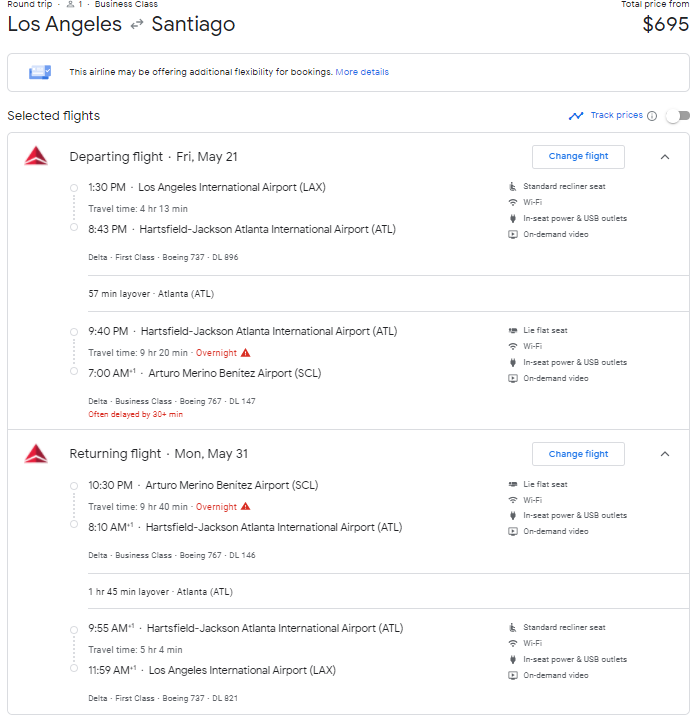Screen dimensions: 697x717
Task: Click the overnight warning icon on DL 146
Action: [x=245, y=507]
